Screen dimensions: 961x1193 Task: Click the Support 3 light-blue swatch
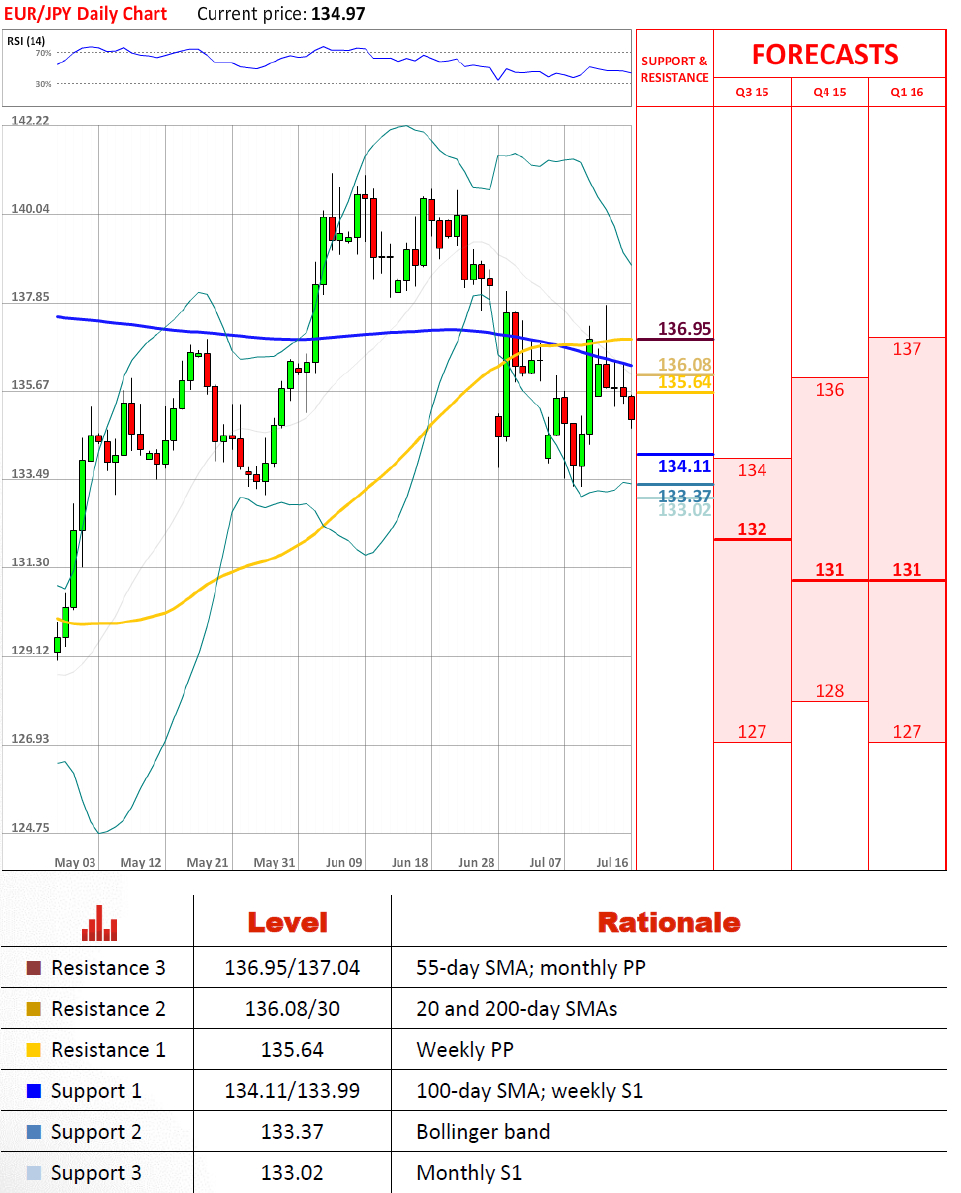coord(33,1173)
